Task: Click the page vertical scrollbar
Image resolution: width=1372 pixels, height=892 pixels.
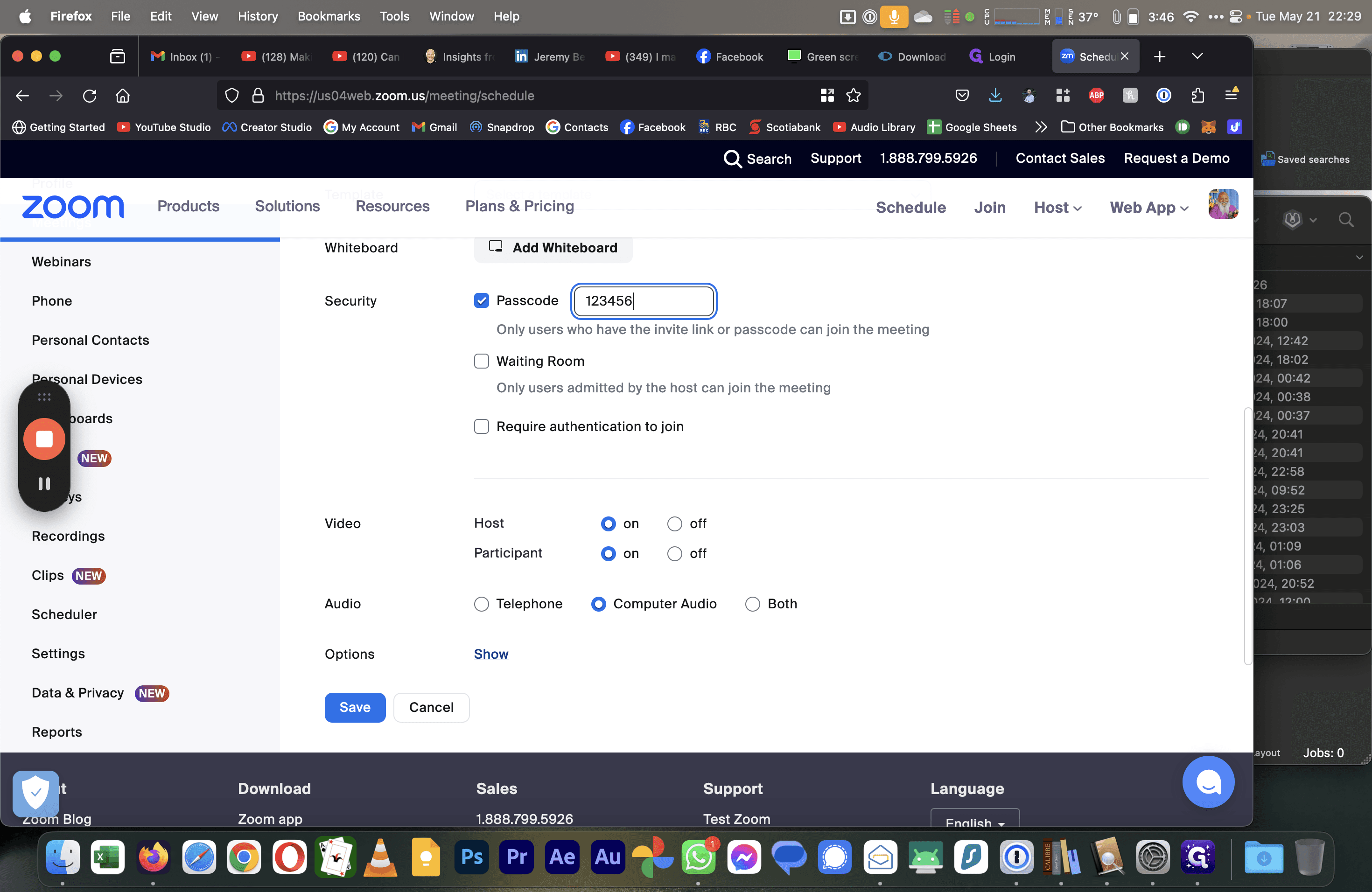Action: 1247,536
